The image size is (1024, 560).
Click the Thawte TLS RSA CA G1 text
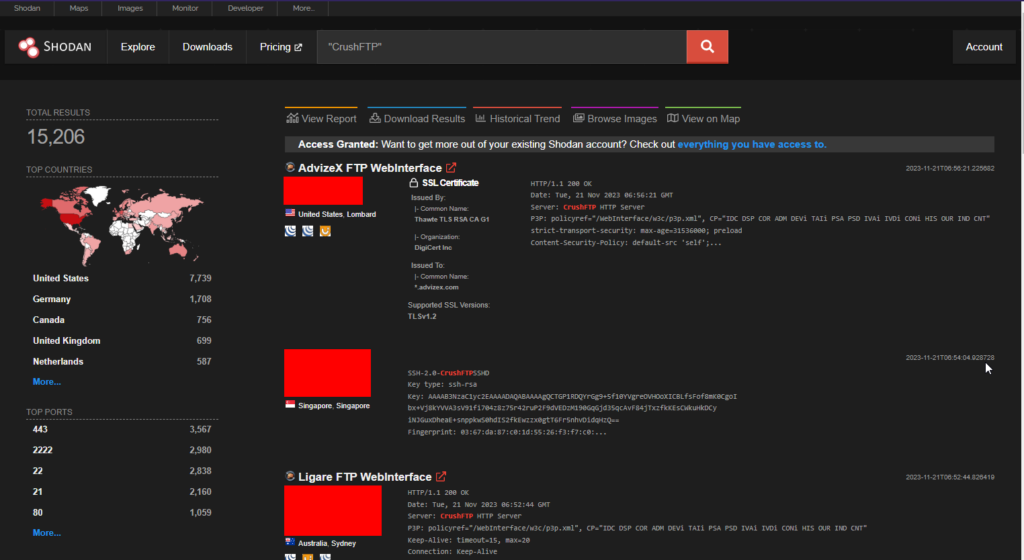[x=451, y=219]
